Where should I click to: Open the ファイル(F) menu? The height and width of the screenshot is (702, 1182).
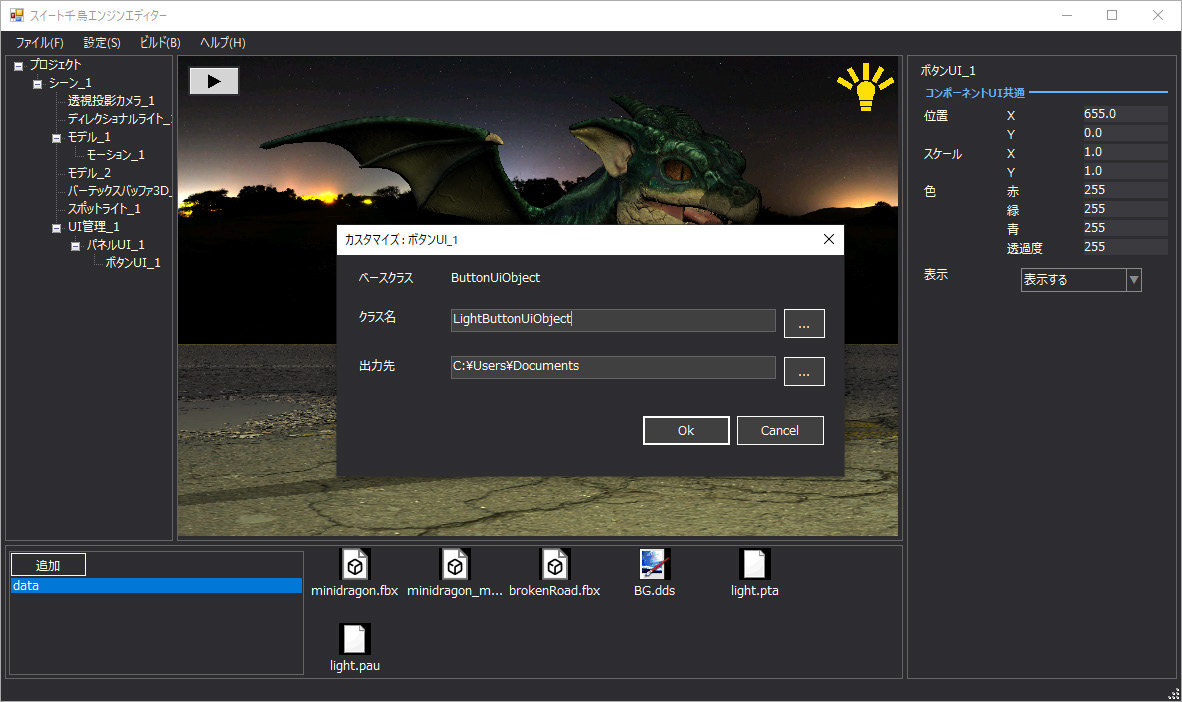click(x=39, y=43)
